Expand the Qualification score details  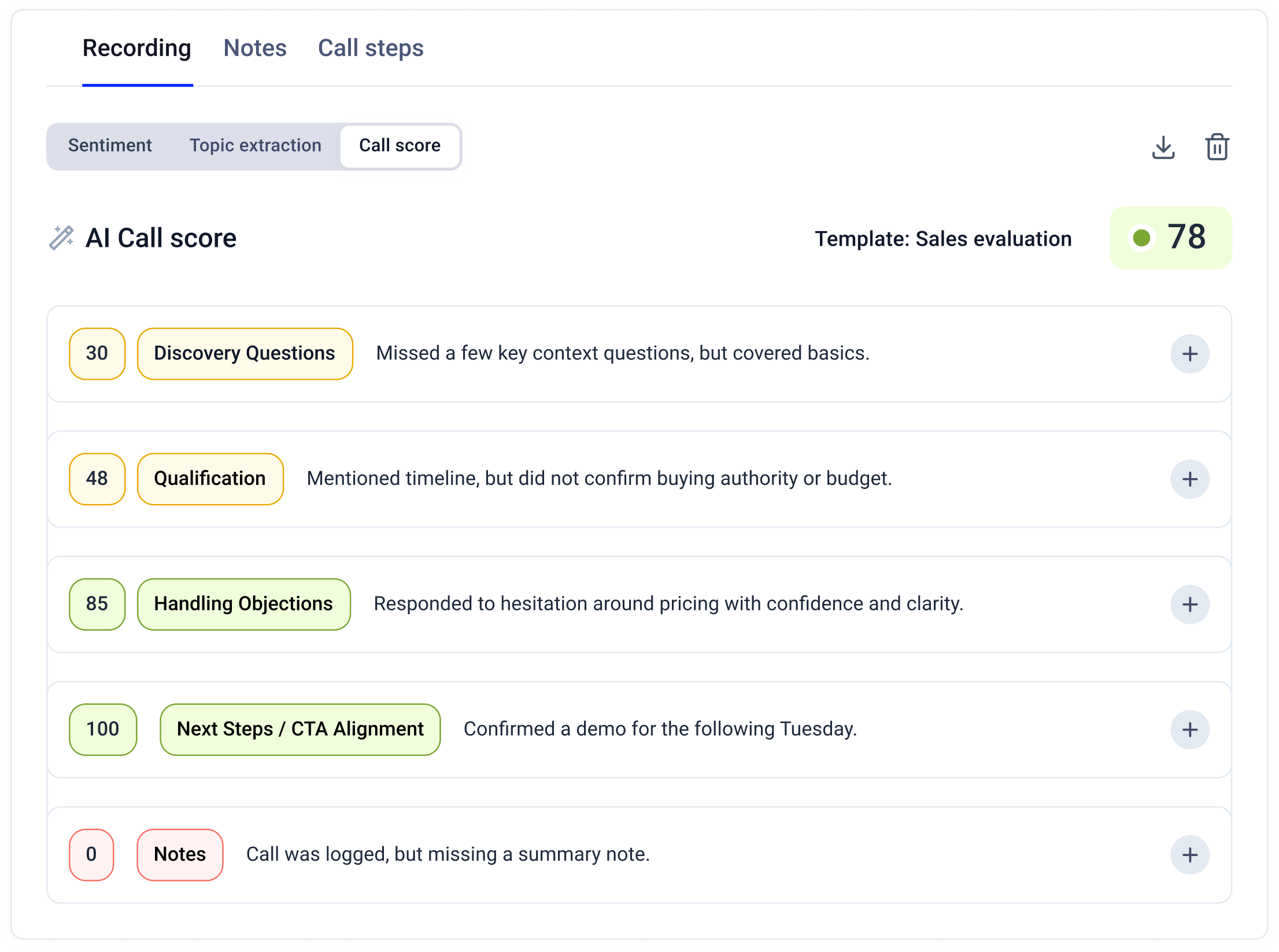(1189, 479)
